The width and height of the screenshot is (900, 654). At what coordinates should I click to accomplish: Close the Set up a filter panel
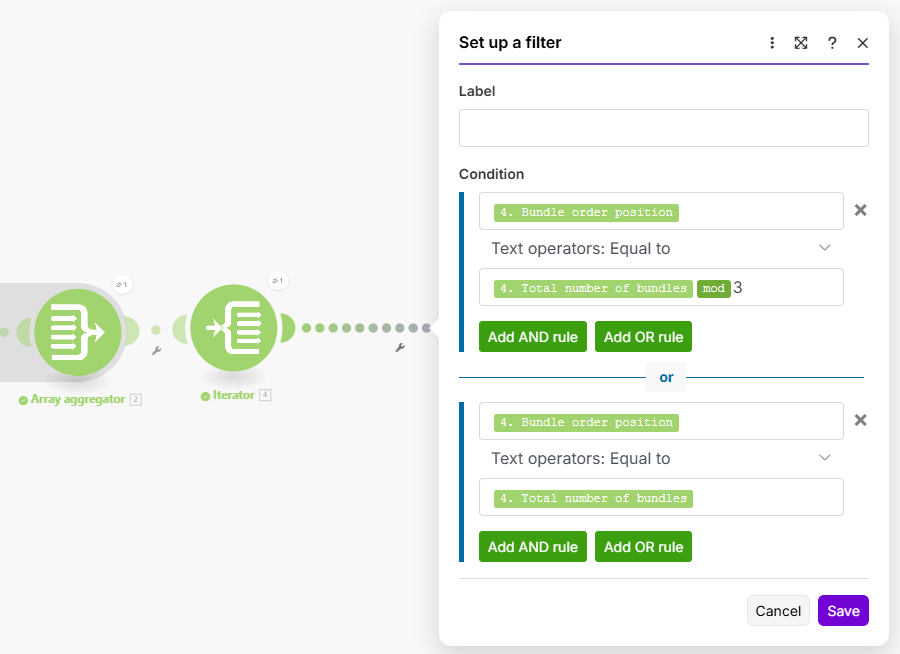click(x=863, y=43)
